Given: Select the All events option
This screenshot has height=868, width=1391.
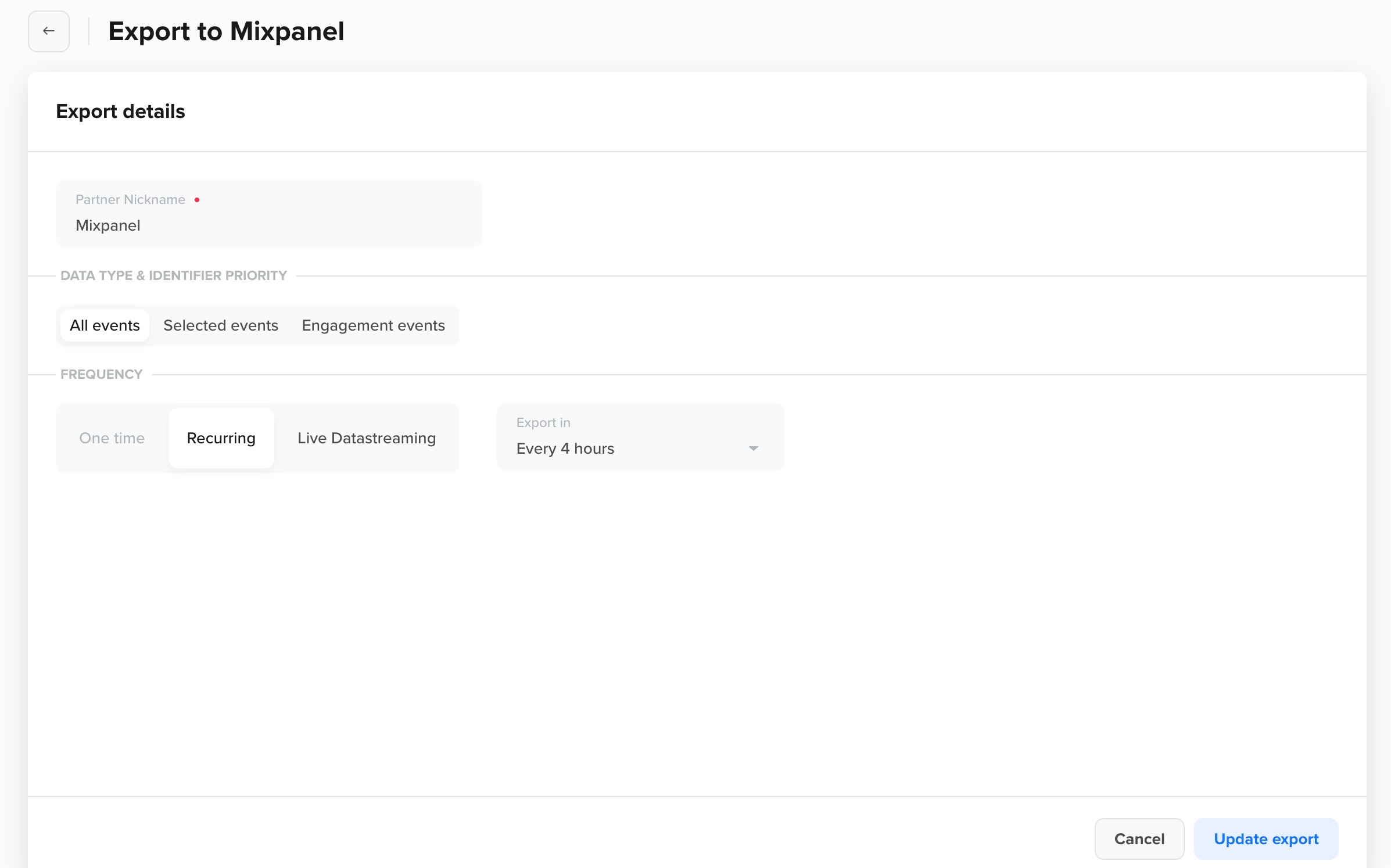Looking at the screenshot, I should click(x=105, y=325).
